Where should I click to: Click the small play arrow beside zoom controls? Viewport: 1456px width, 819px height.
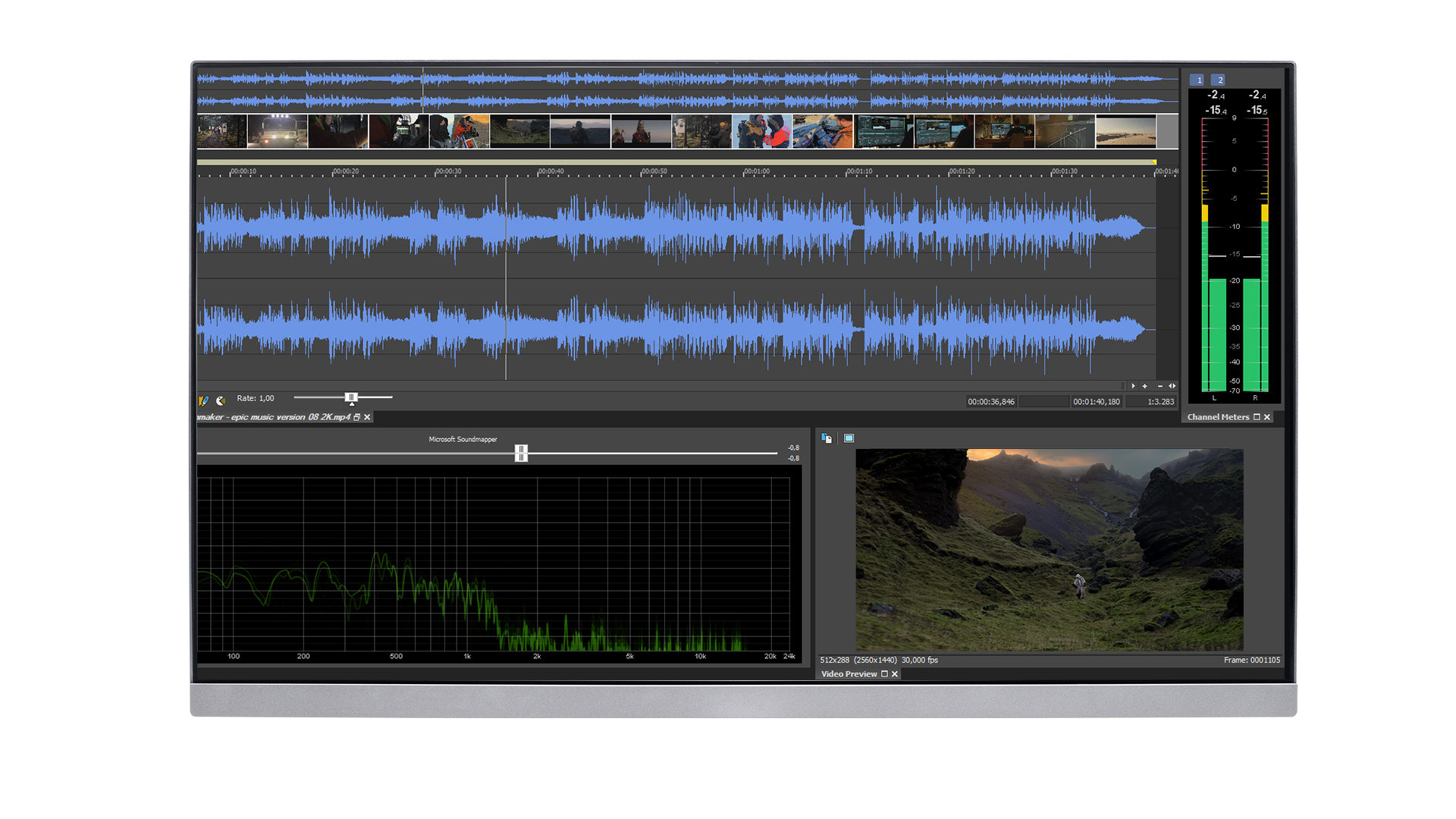(1133, 386)
